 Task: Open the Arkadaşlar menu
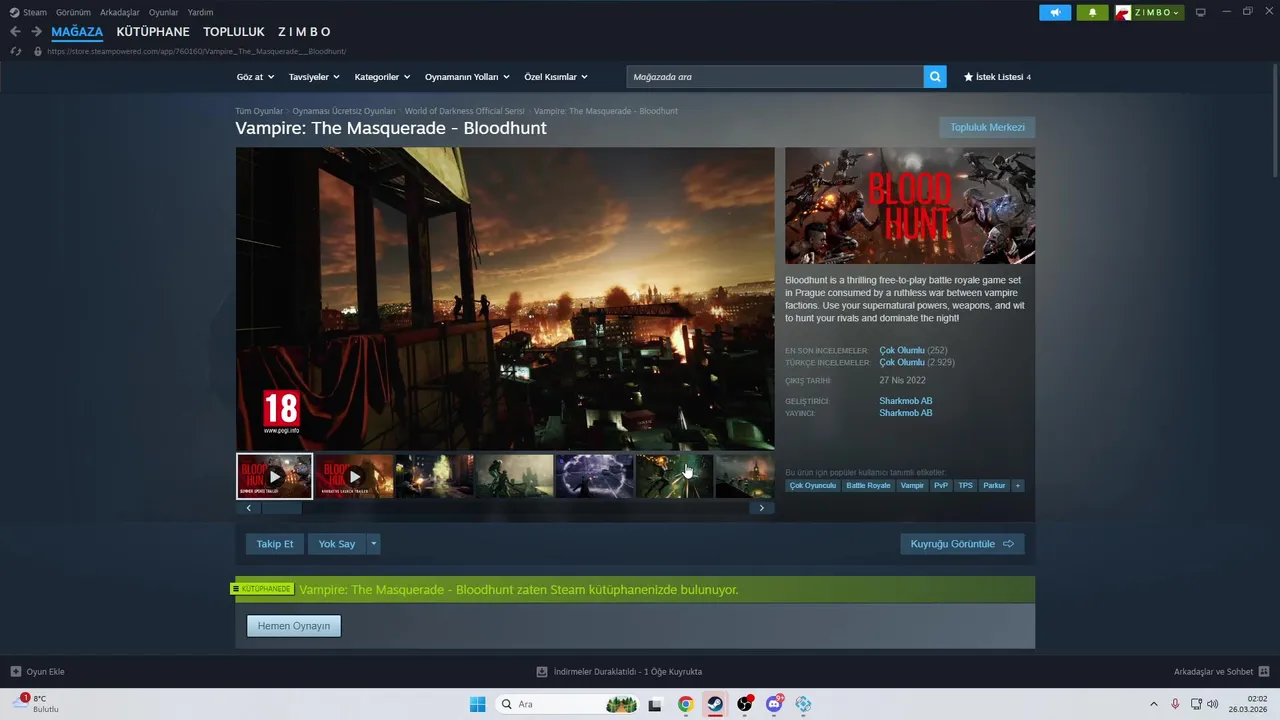120,12
